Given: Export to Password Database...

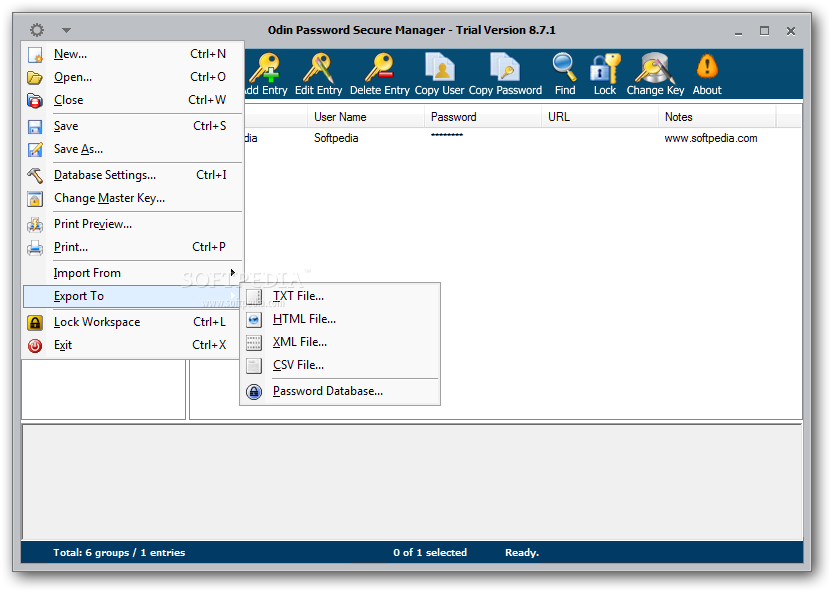Looking at the screenshot, I should pos(340,391).
